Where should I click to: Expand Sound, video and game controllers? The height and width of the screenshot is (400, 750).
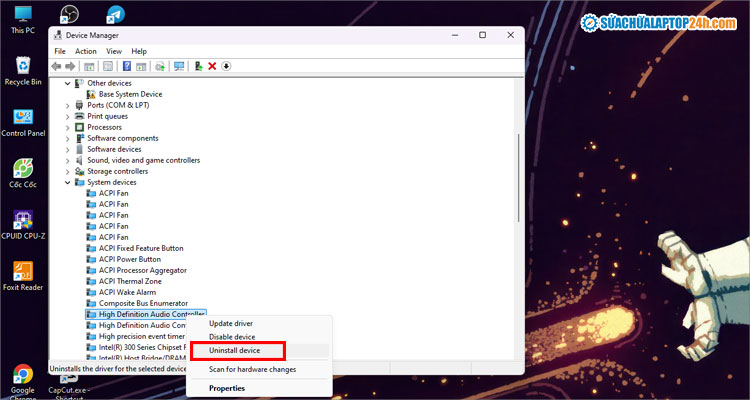coord(67,160)
